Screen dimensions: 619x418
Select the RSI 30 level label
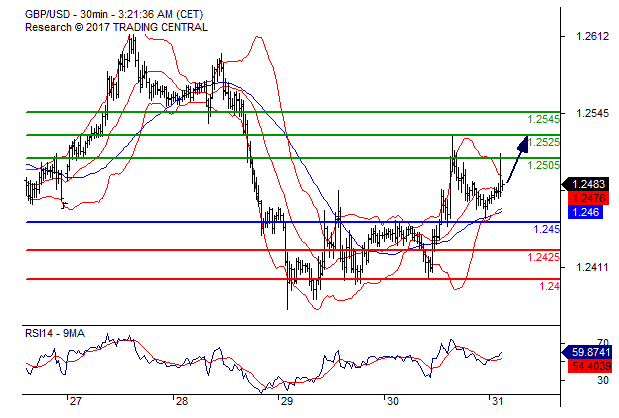(602, 380)
